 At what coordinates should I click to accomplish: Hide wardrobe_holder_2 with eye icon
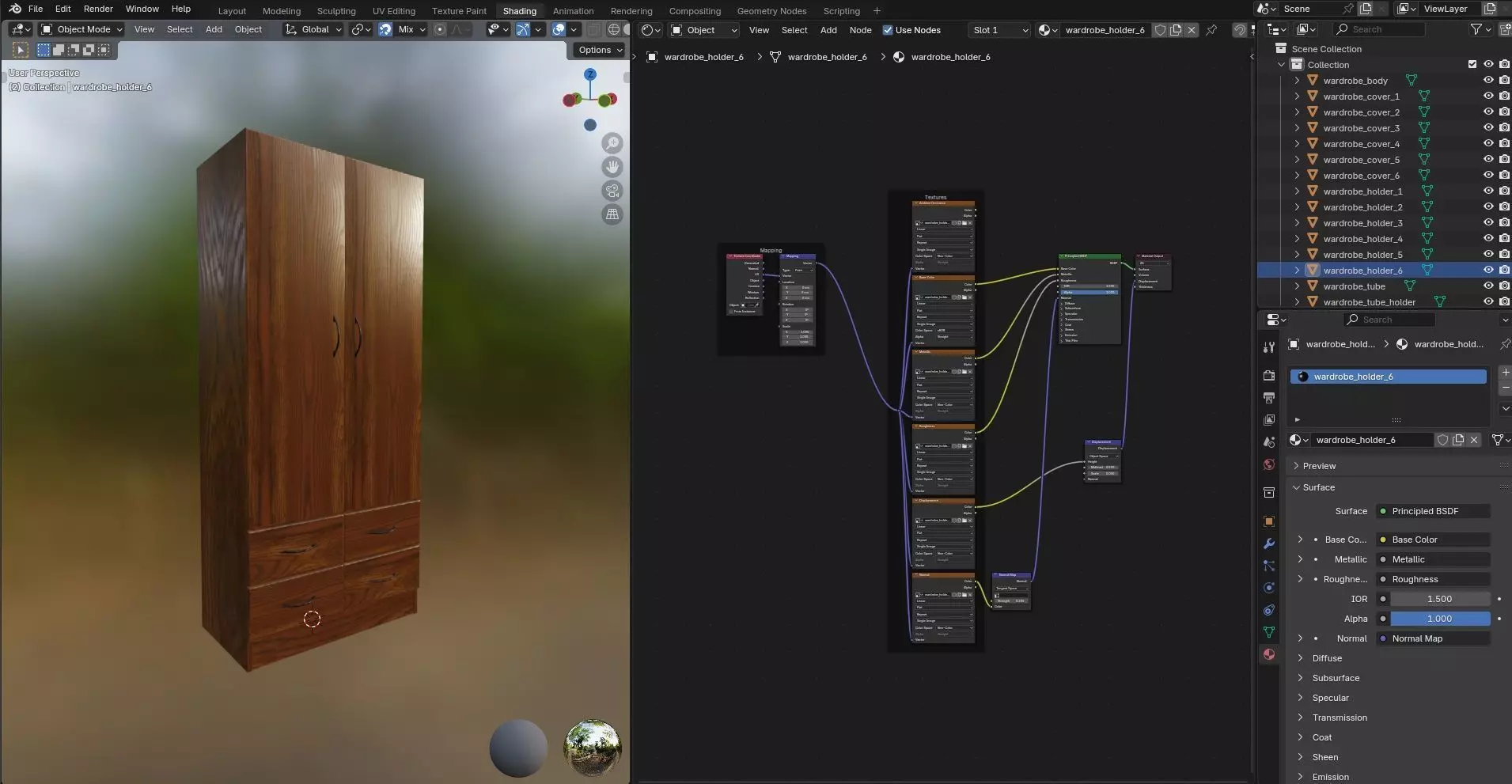click(x=1488, y=207)
